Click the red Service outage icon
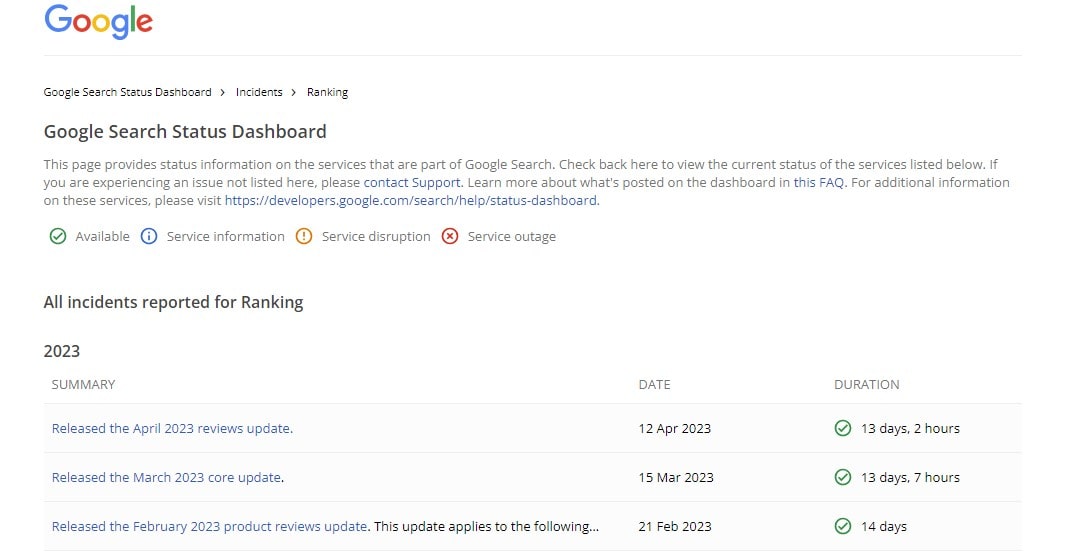 point(450,236)
